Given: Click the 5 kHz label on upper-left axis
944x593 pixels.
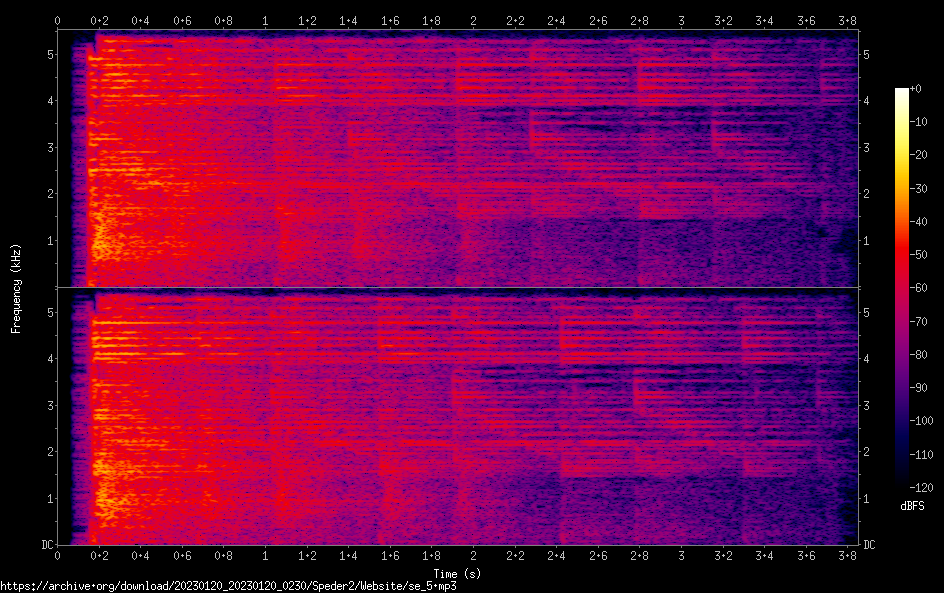Looking at the screenshot, I should tap(49, 54).
